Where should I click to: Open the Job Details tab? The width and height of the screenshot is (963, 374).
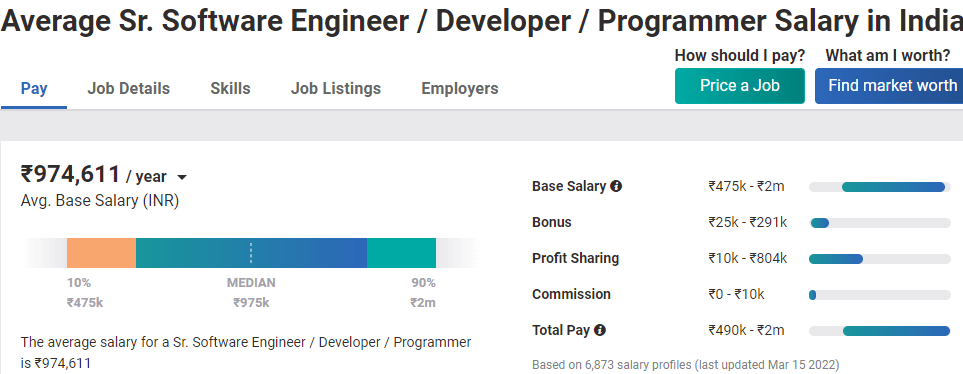[128, 88]
